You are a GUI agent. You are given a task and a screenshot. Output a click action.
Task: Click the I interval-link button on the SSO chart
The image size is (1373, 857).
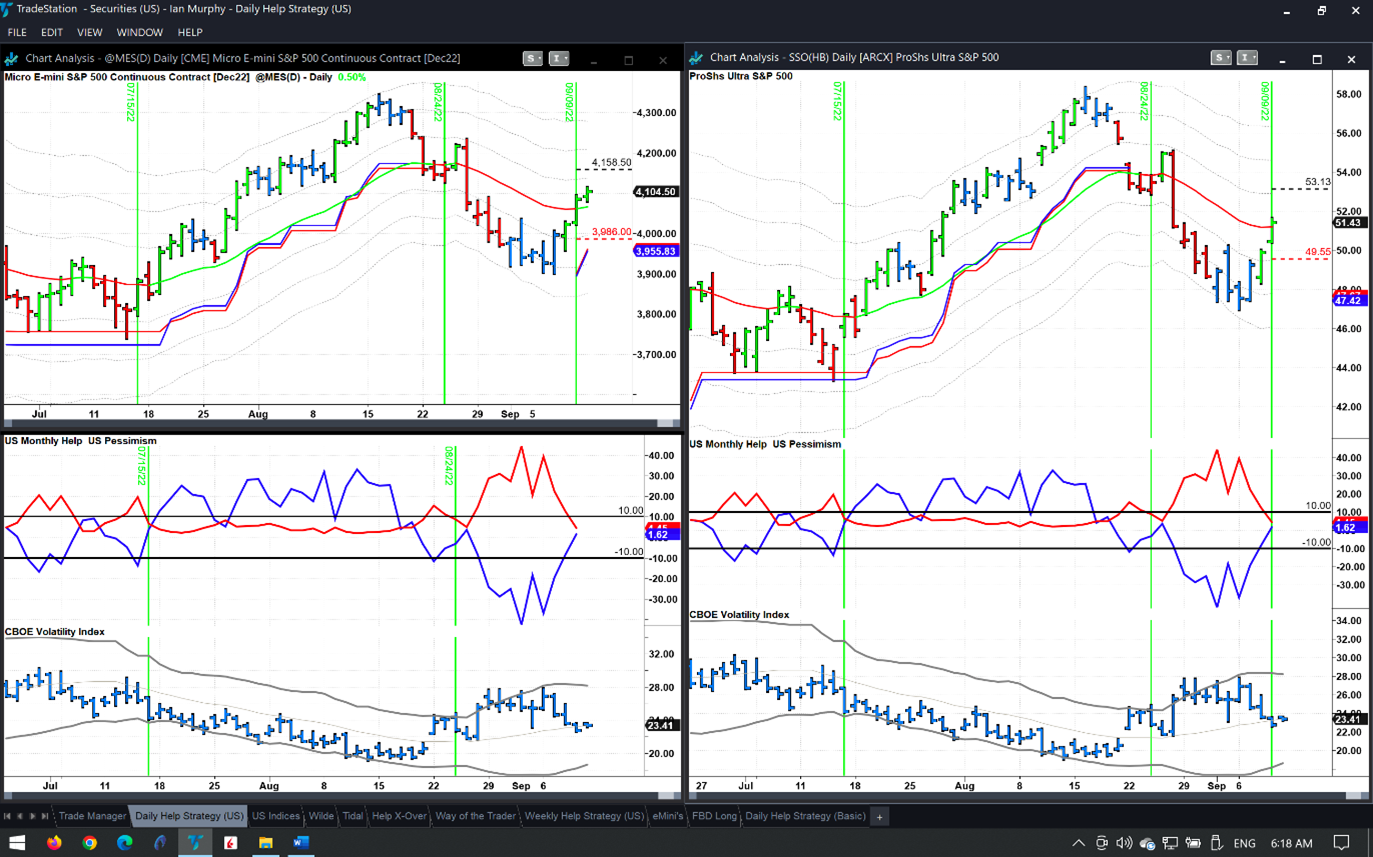pyautogui.click(x=1247, y=58)
